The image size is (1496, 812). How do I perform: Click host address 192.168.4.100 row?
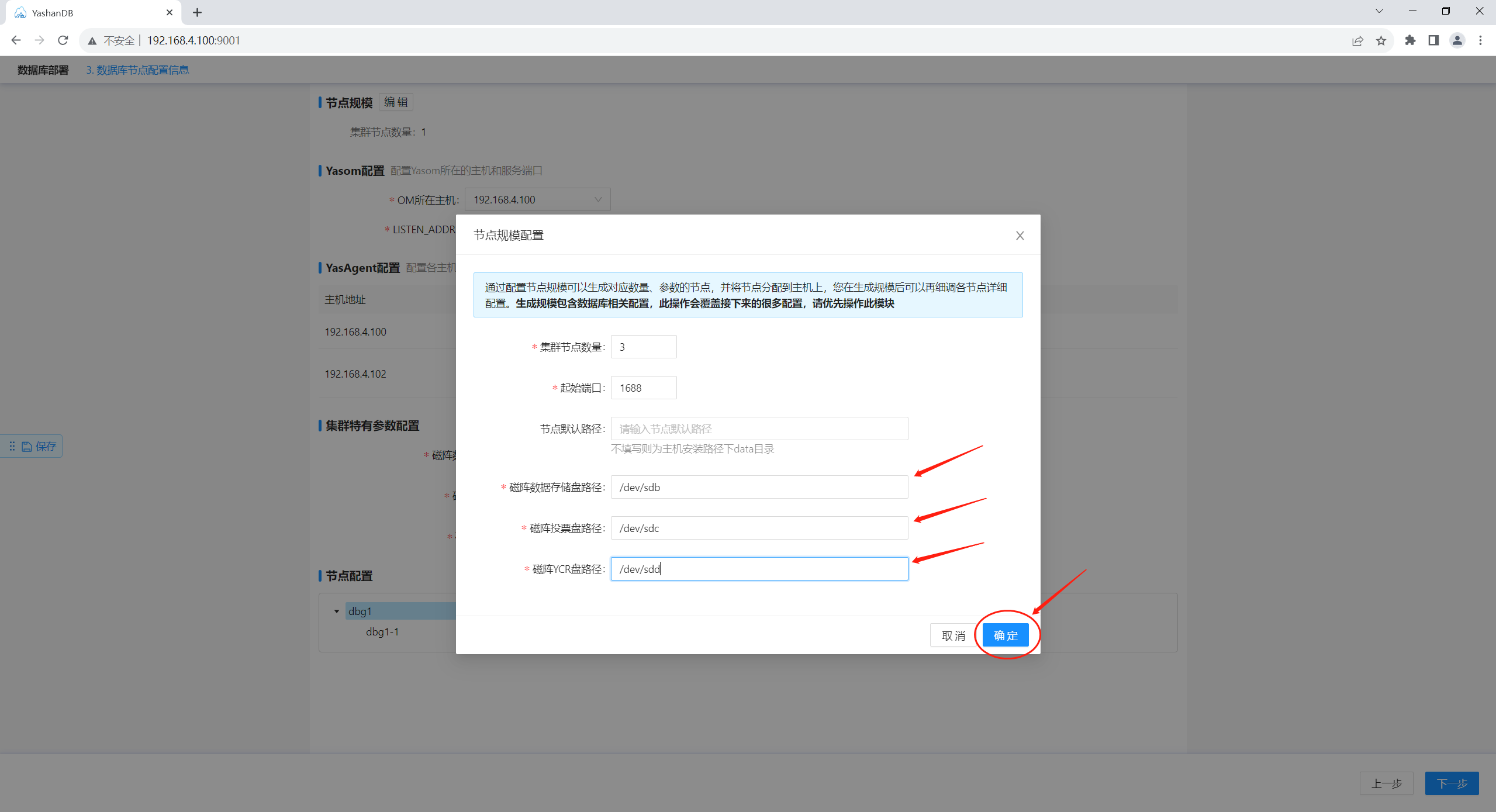point(355,331)
